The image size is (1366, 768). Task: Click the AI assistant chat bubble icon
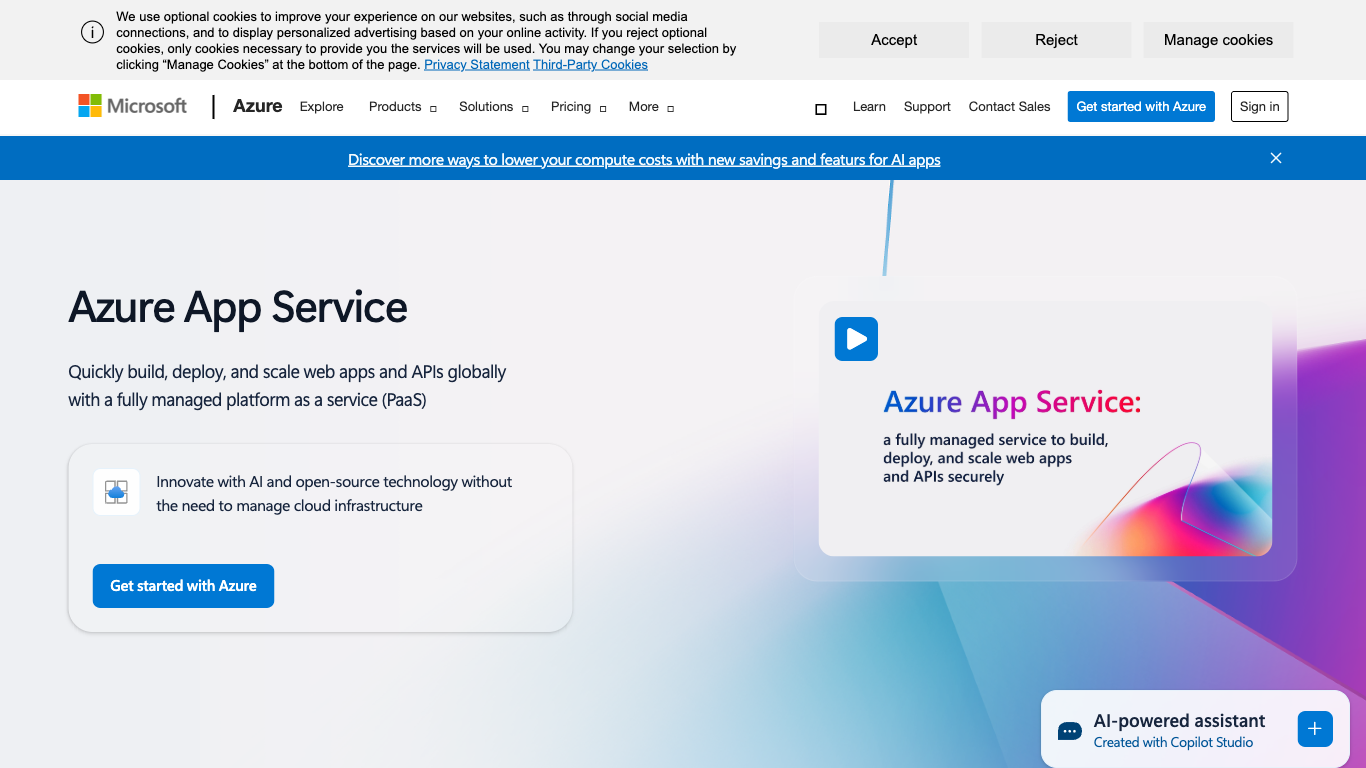[x=1069, y=731]
